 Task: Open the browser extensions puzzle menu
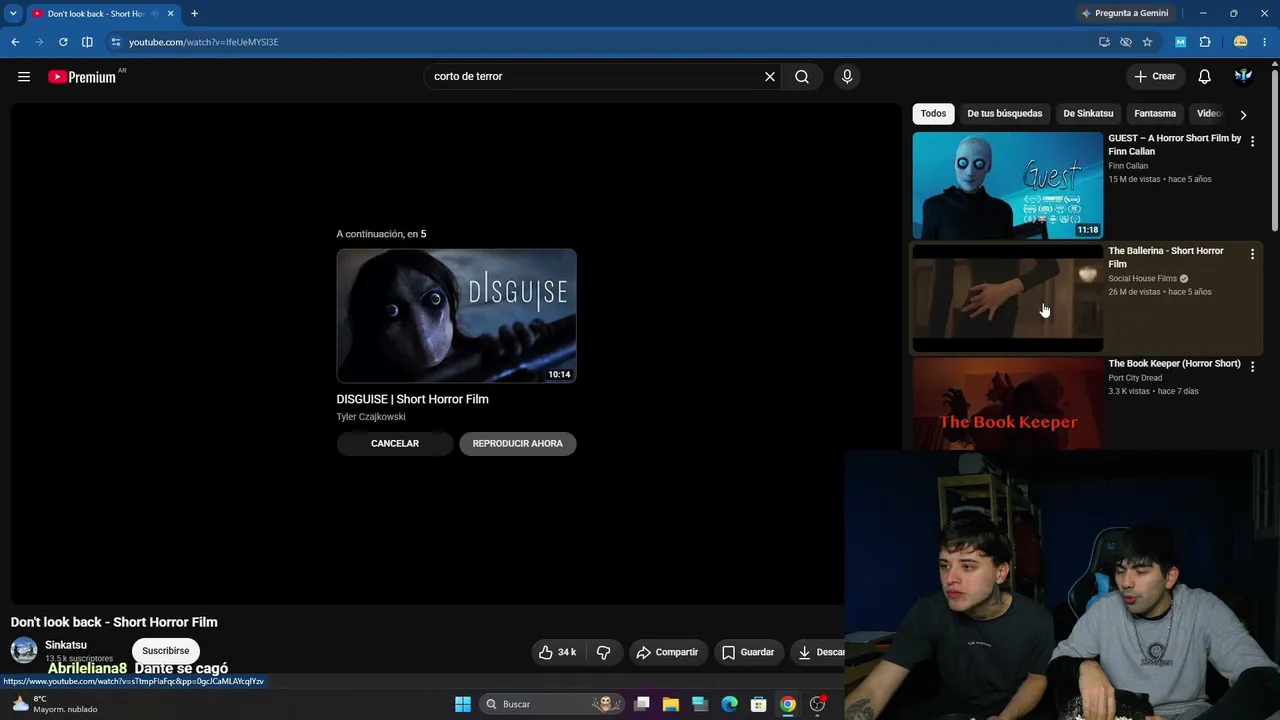point(1205,42)
